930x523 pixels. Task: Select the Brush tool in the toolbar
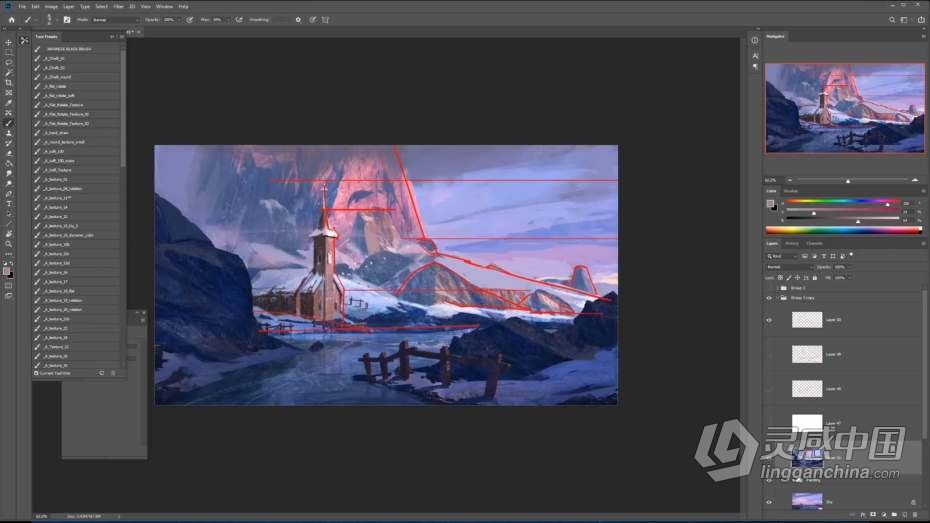(x=8, y=123)
